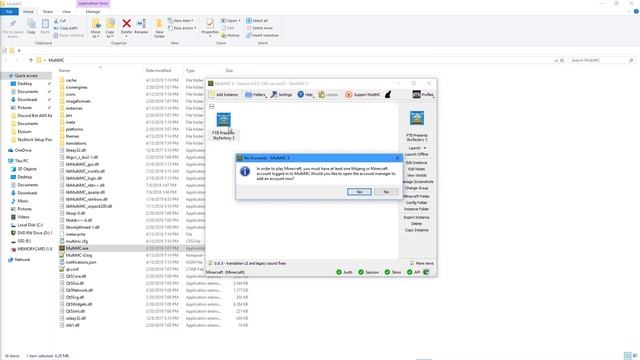Click the Auth status indicator

(344, 272)
